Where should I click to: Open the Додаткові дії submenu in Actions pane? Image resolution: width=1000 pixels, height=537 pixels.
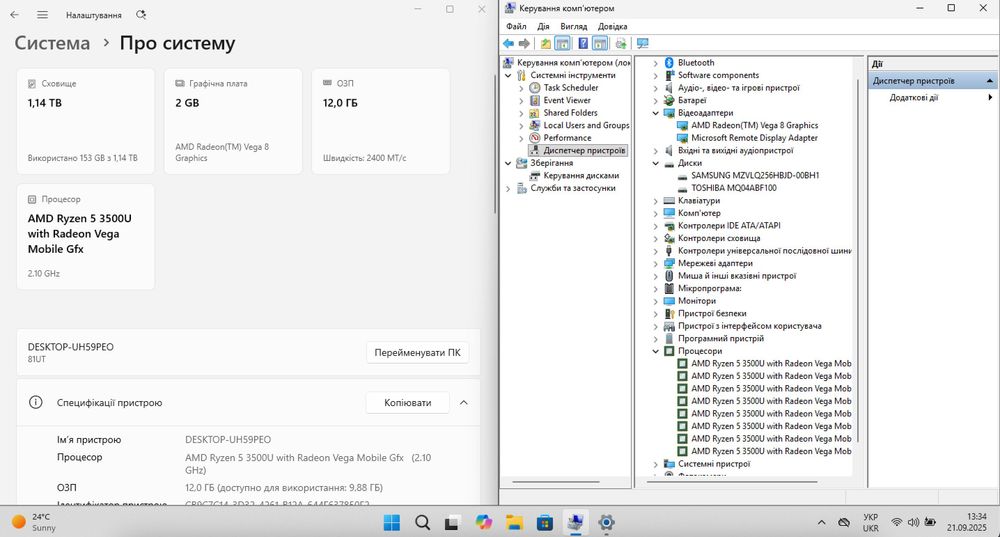click(x=933, y=98)
